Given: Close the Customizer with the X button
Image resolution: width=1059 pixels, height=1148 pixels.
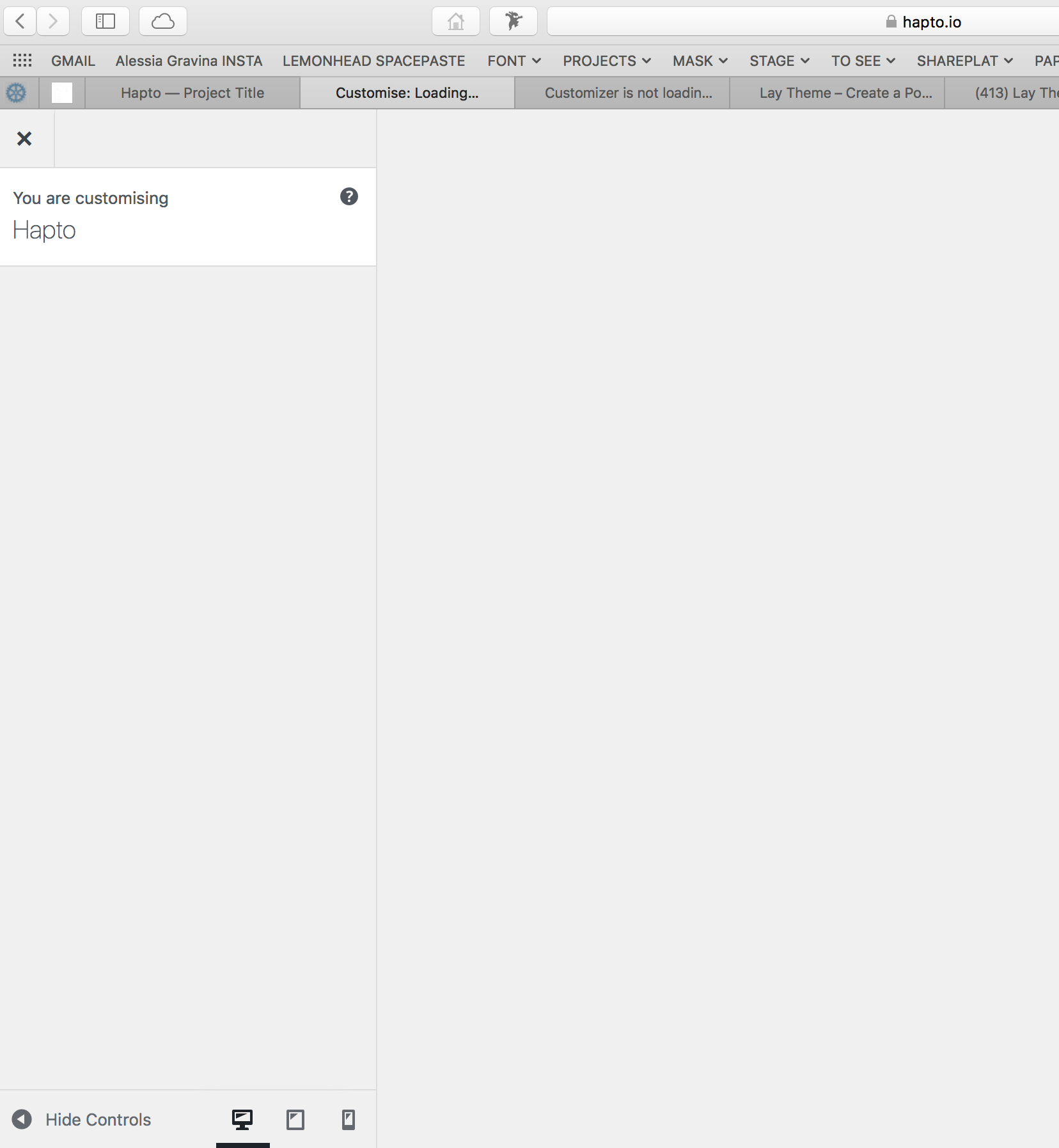Looking at the screenshot, I should pos(24,139).
